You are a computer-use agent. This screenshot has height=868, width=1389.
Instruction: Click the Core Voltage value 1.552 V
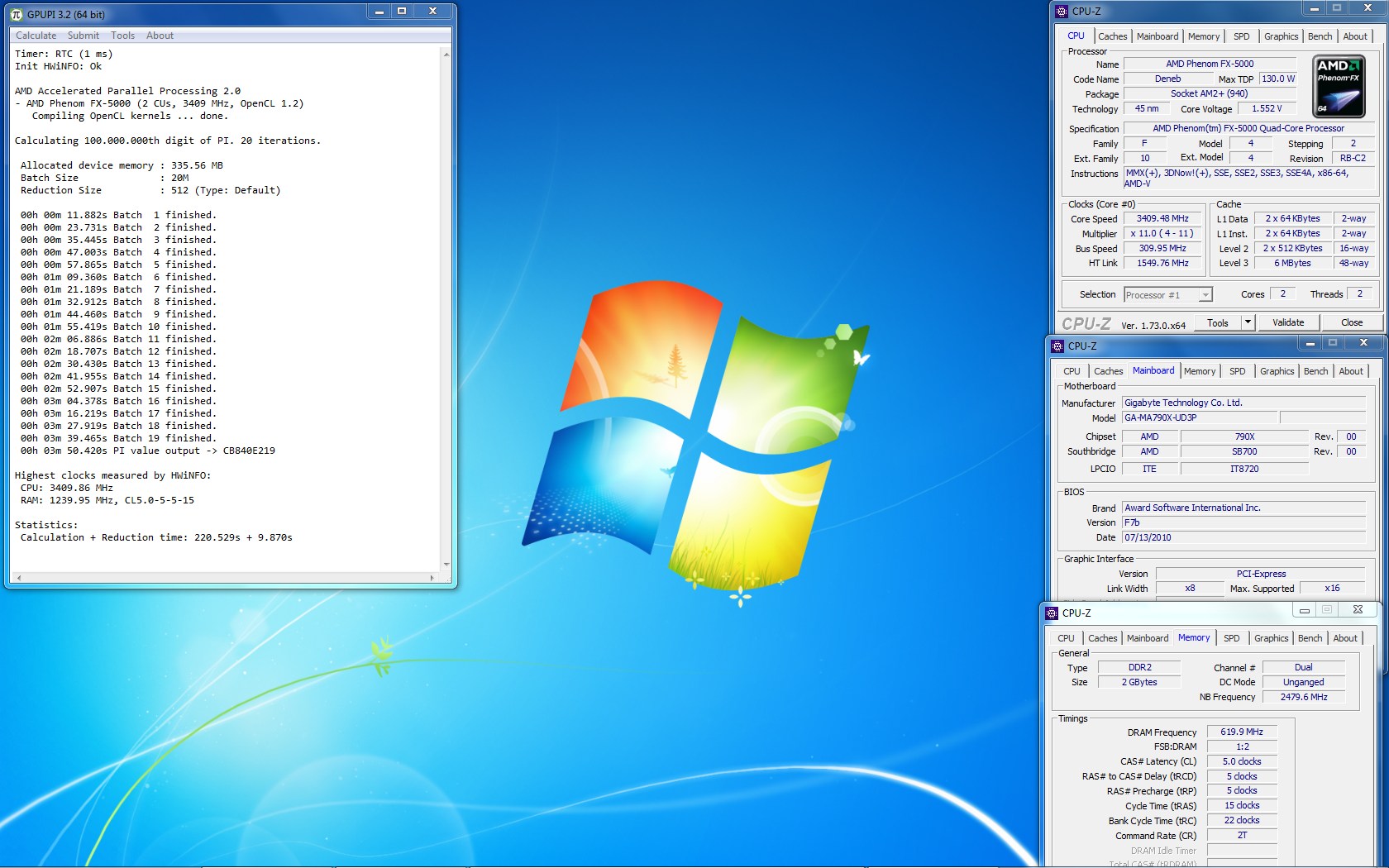point(1267,109)
